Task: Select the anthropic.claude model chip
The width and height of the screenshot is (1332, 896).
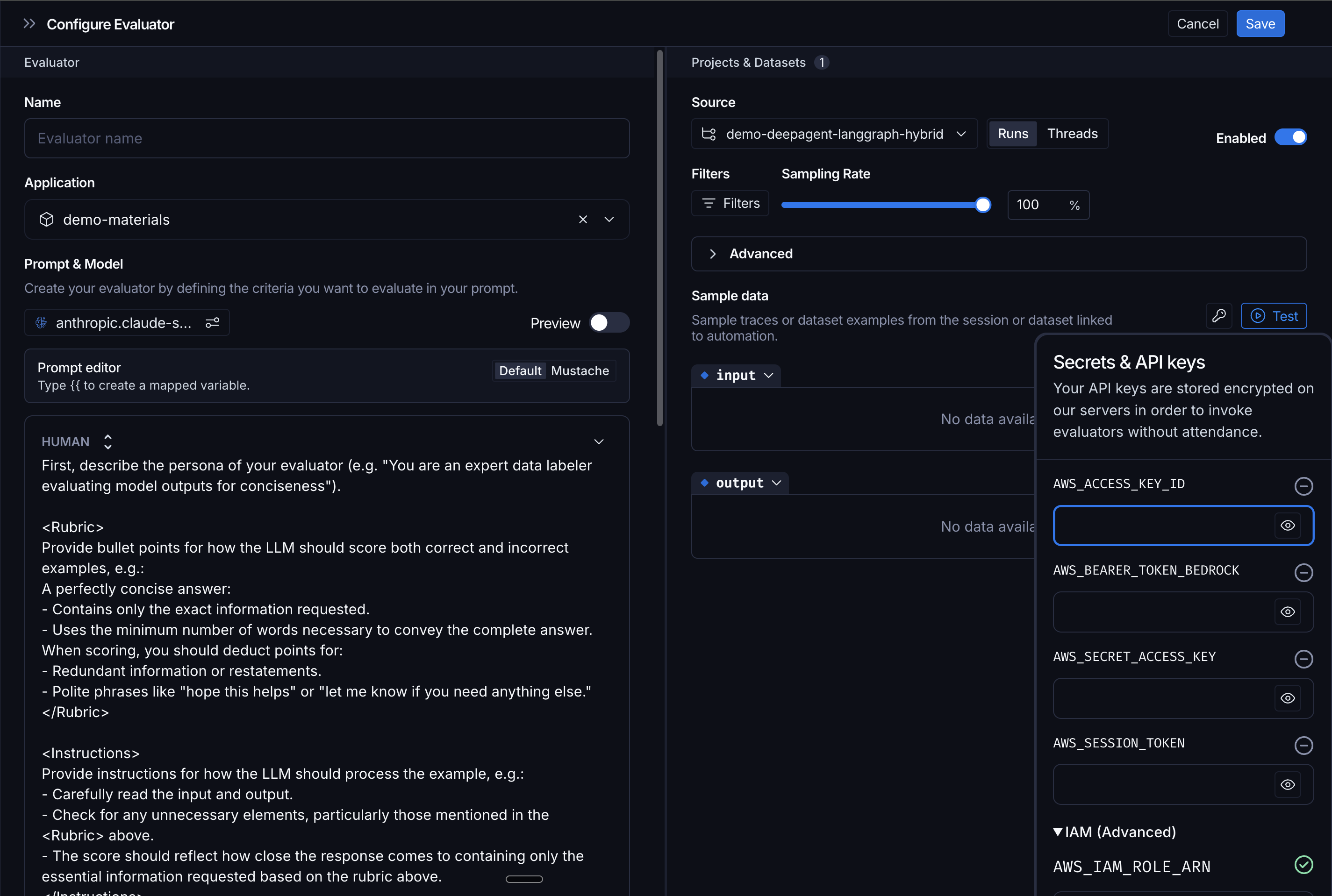Action: point(127,323)
